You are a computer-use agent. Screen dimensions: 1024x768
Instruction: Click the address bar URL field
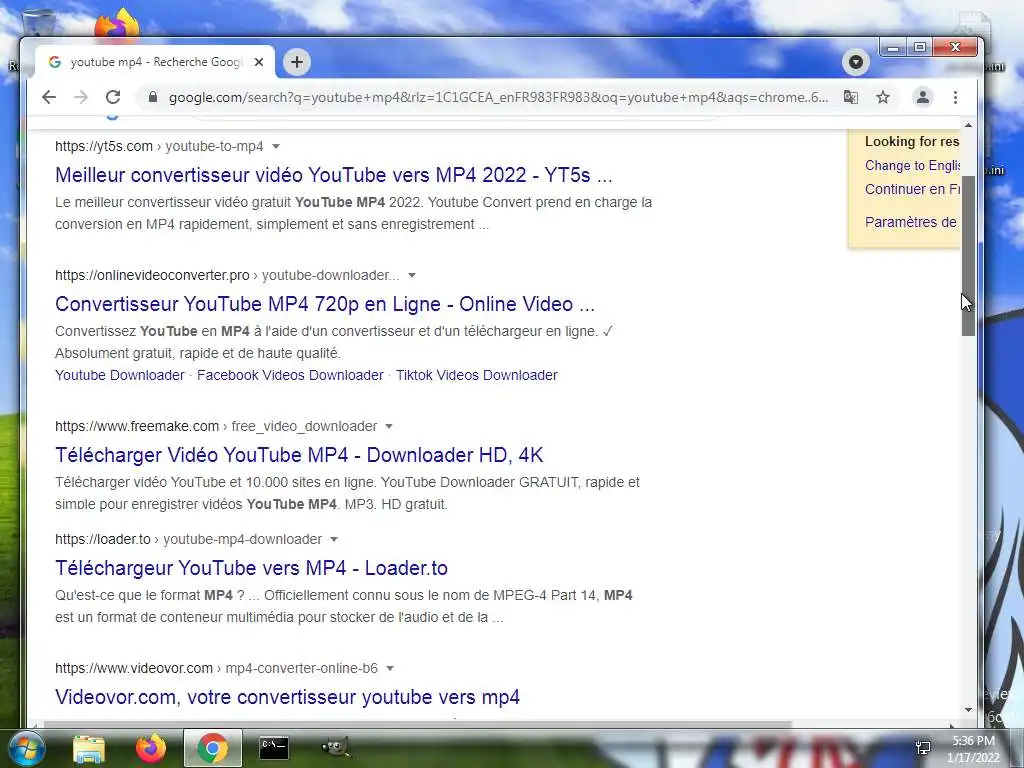(498, 97)
